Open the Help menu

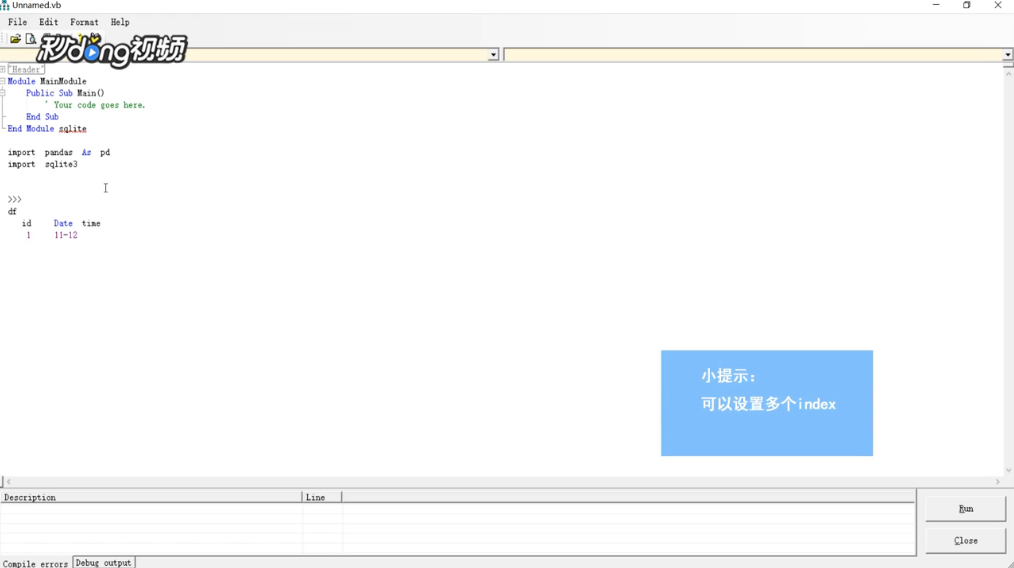[120, 22]
